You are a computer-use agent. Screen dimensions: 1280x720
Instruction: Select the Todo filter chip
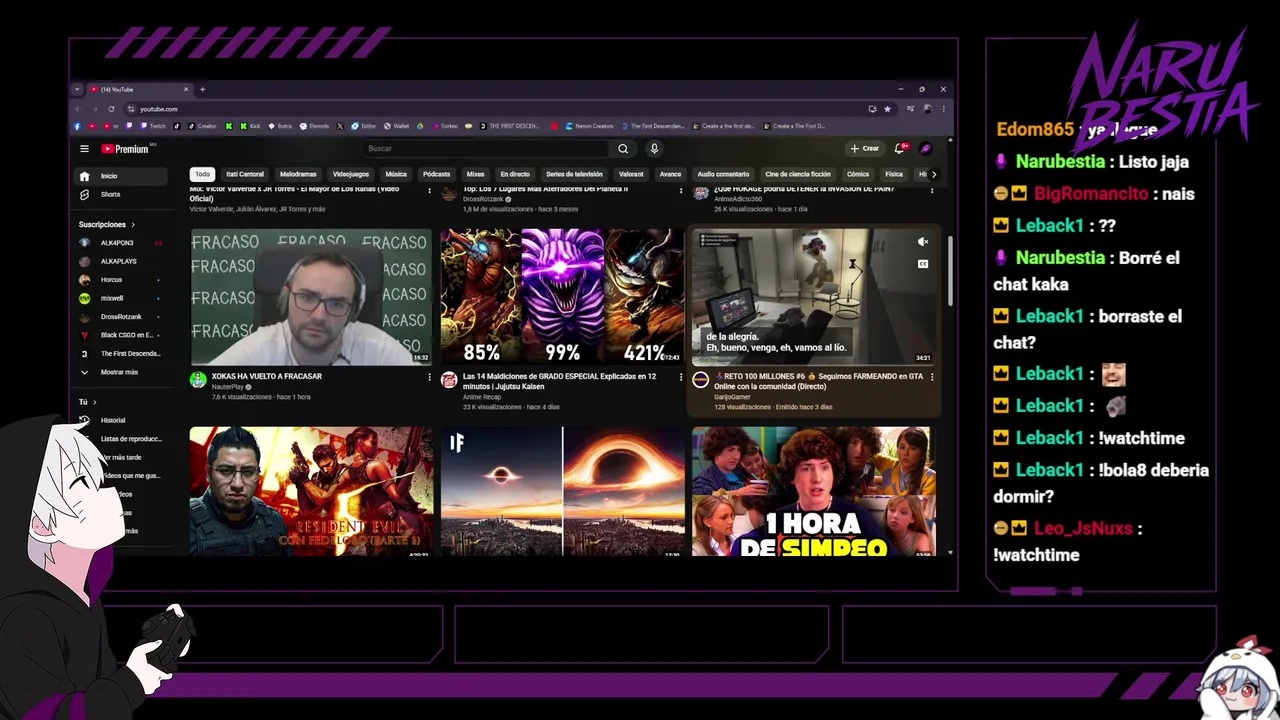(x=203, y=174)
